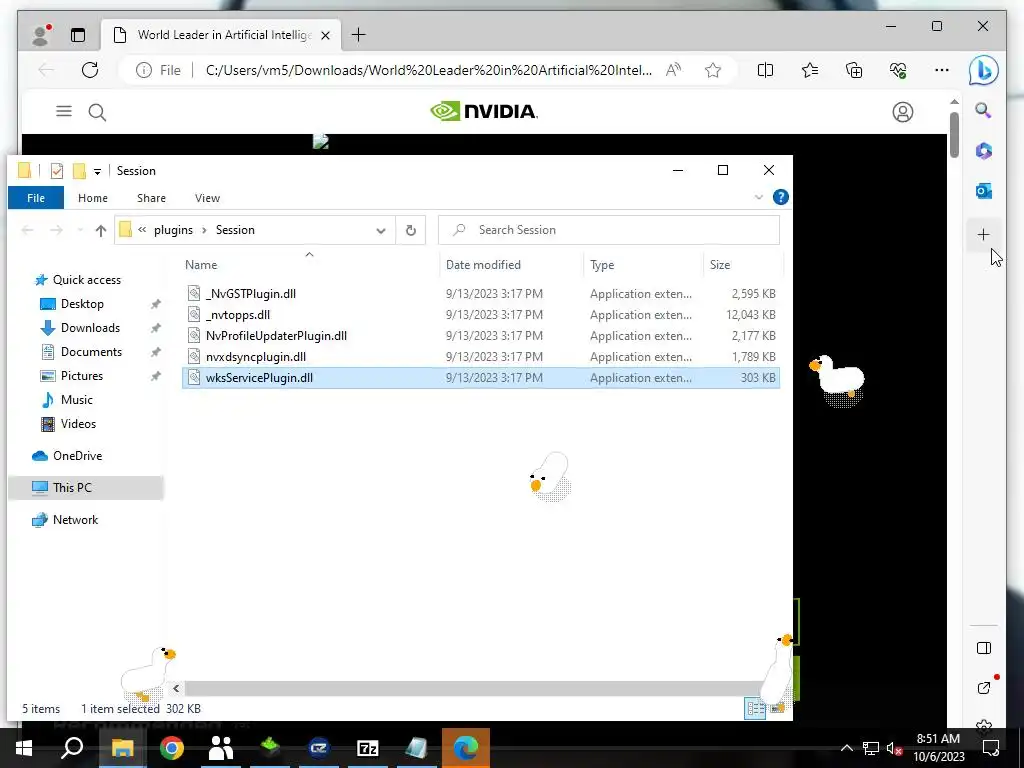Image resolution: width=1024 pixels, height=768 pixels.
Task: Open the Favorites list icon
Action: pos(810,70)
